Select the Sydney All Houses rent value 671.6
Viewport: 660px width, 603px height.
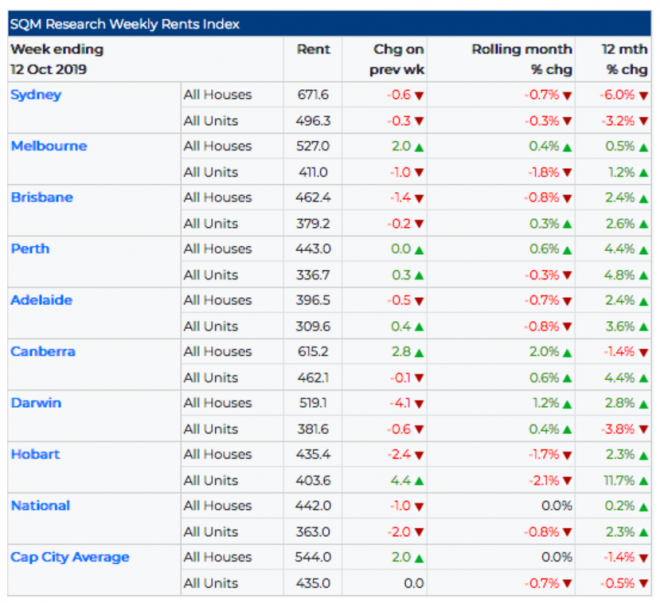point(313,95)
